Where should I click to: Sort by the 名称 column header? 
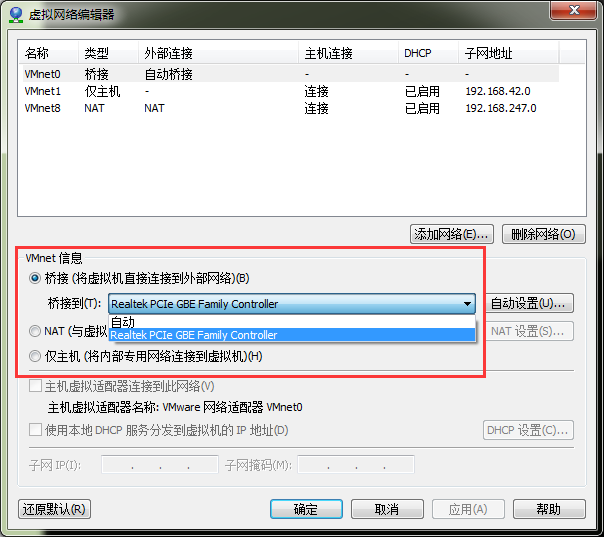[49, 53]
